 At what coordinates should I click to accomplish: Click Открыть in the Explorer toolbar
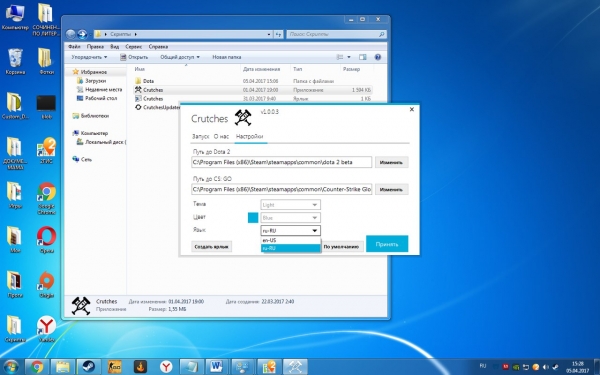click(x=134, y=57)
